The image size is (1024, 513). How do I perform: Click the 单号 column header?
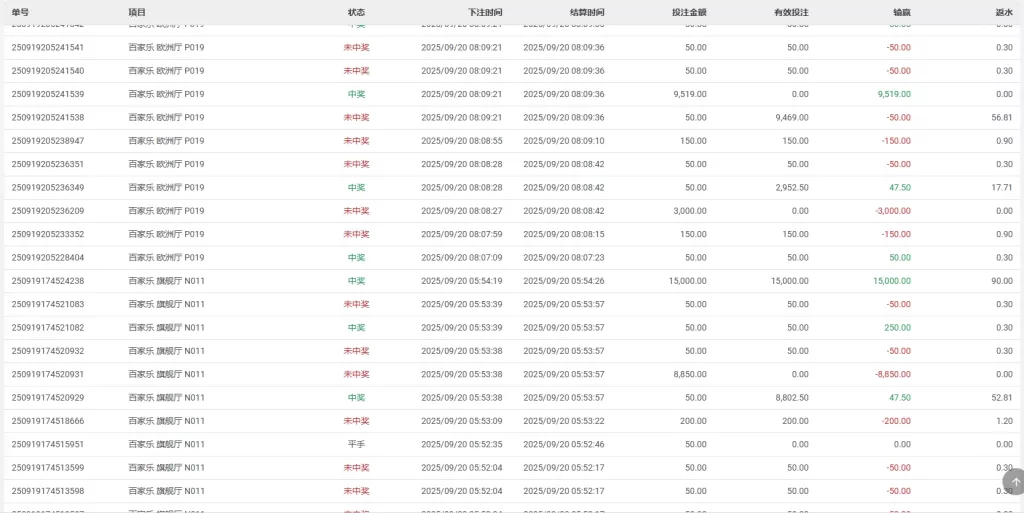point(20,12)
